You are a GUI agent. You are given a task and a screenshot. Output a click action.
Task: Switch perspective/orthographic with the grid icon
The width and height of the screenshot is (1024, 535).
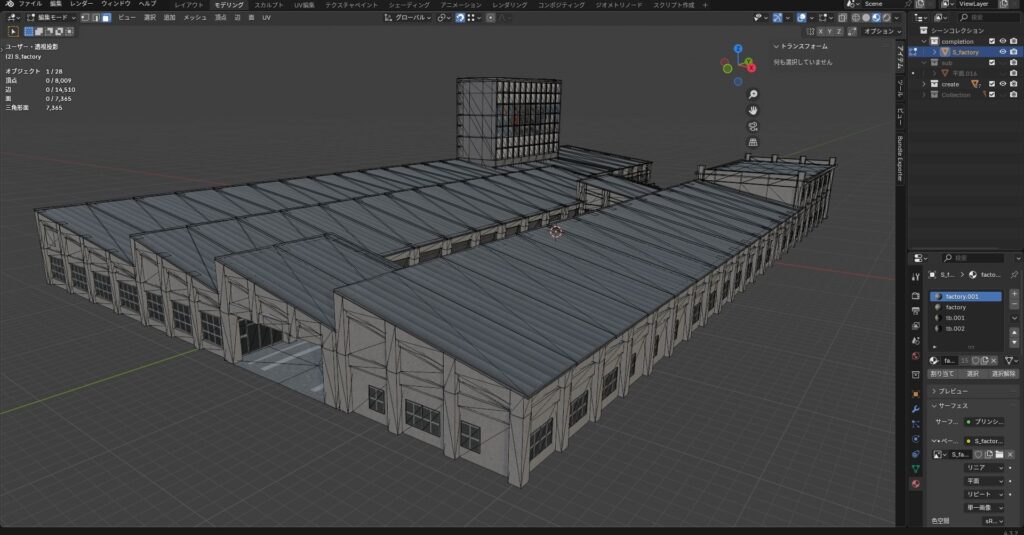[753, 142]
